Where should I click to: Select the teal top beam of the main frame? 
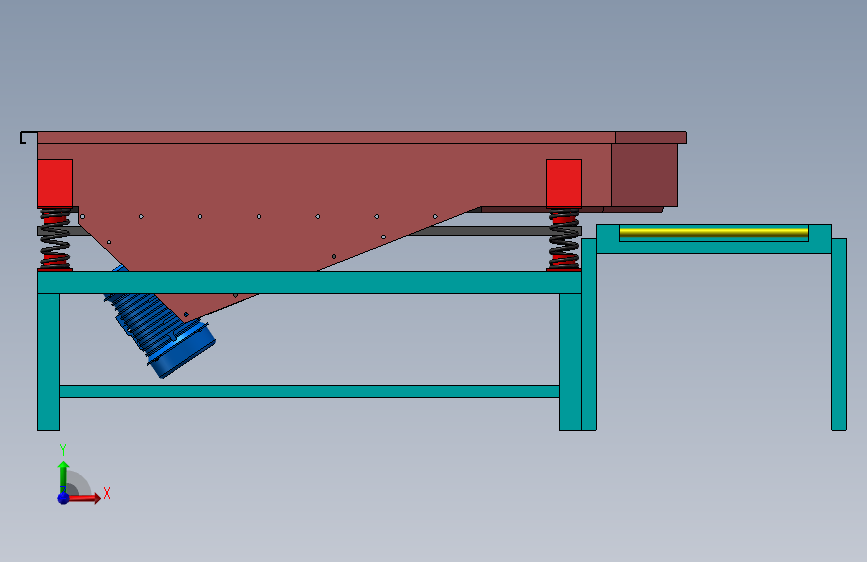[x=309, y=282]
